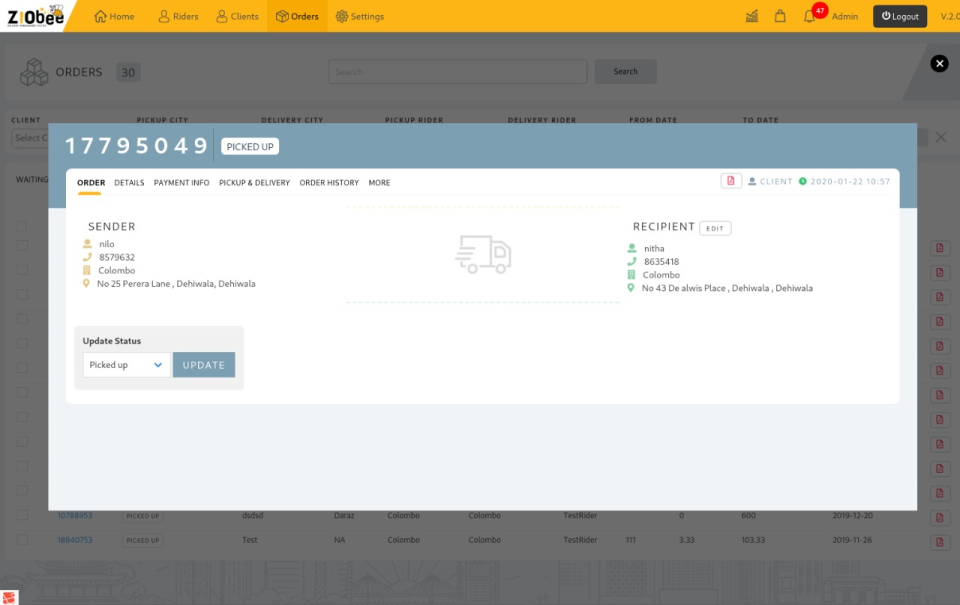Viewport: 960px width, 605px height.
Task: Click the shopping bag icon in top bar
Action: [x=780, y=16]
